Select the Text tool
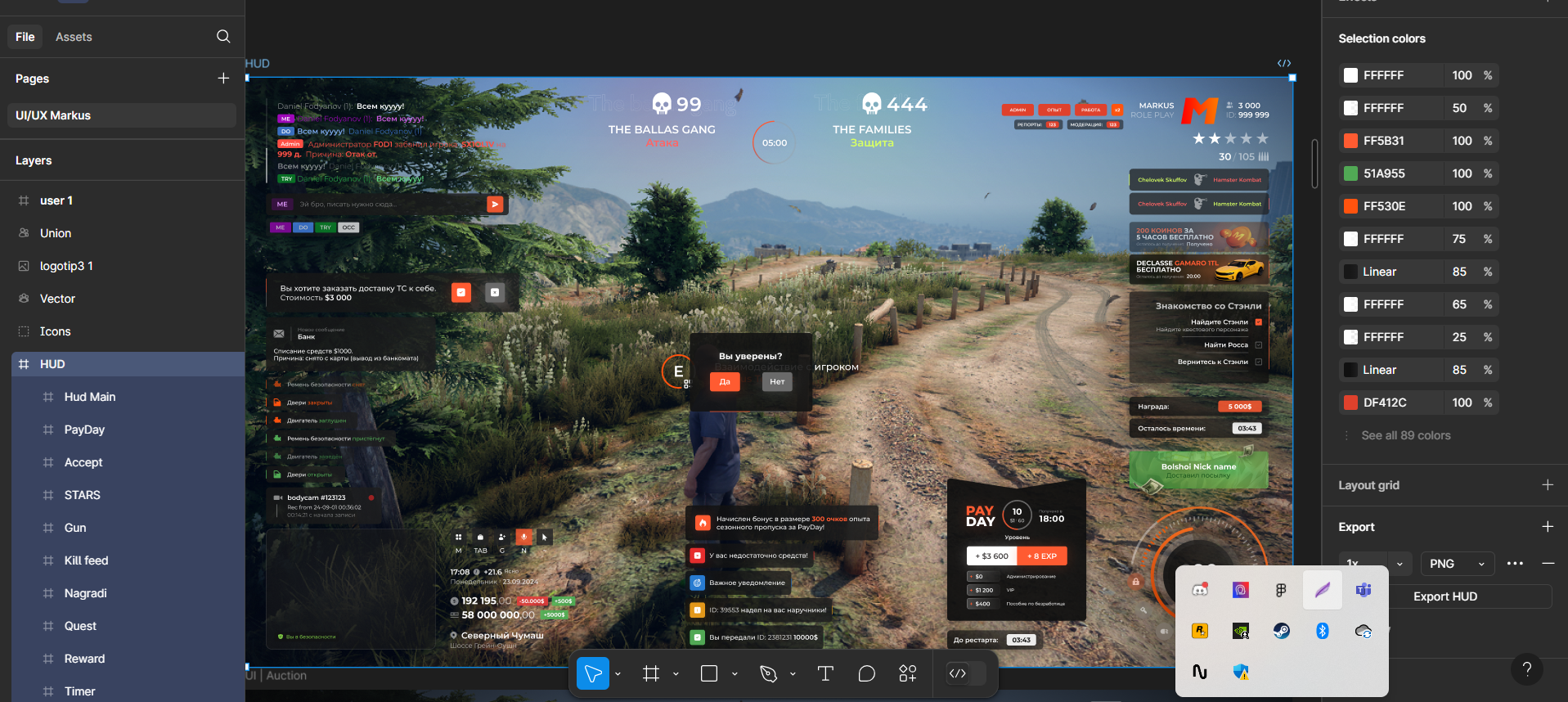This screenshot has height=702, width=1568. coord(825,673)
